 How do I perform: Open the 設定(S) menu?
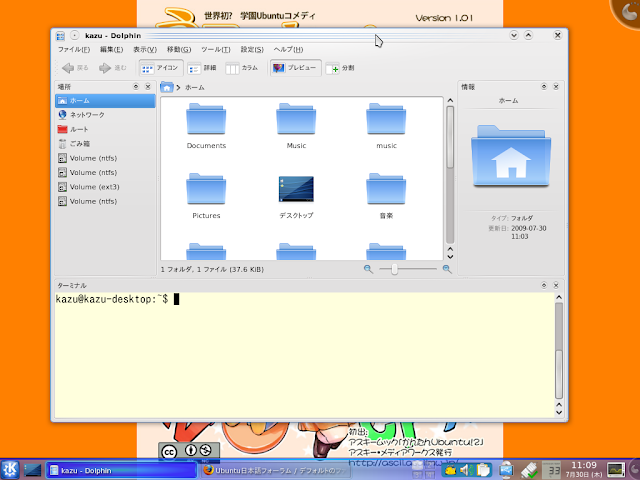coord(252,49)
